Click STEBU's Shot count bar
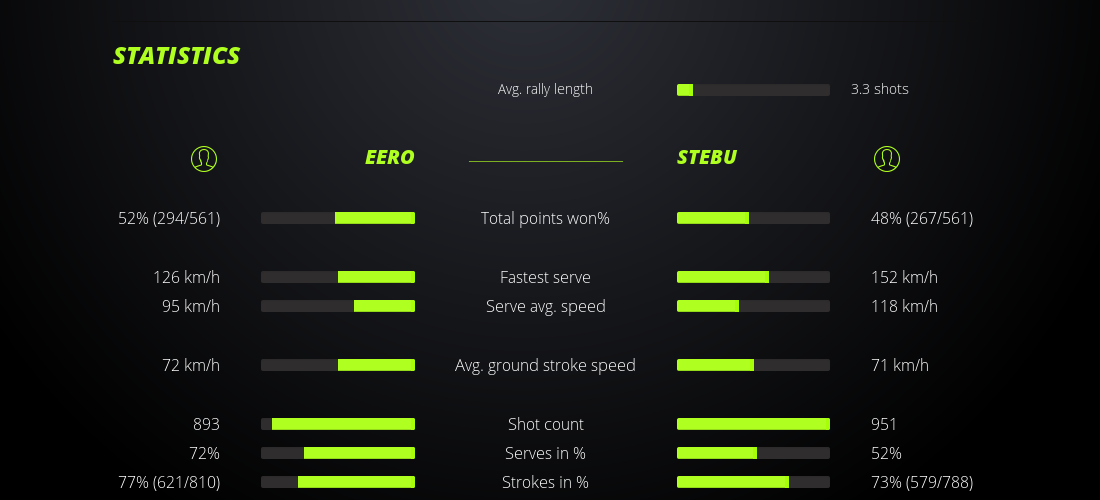The image size is (1100, 500). pos(753,424)
